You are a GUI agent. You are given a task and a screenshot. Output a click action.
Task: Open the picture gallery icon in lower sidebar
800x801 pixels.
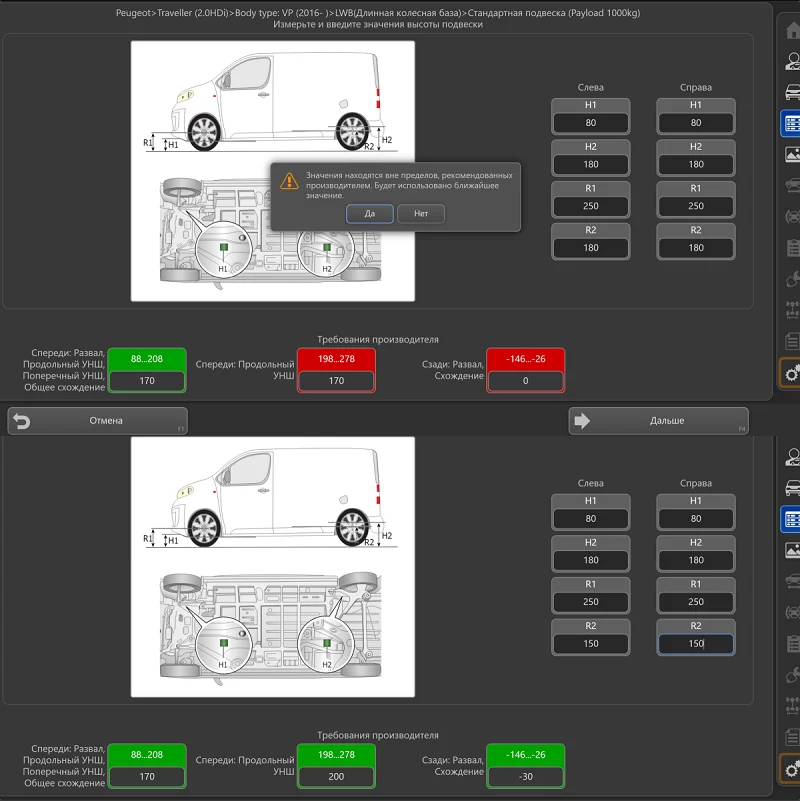(792, 550)
